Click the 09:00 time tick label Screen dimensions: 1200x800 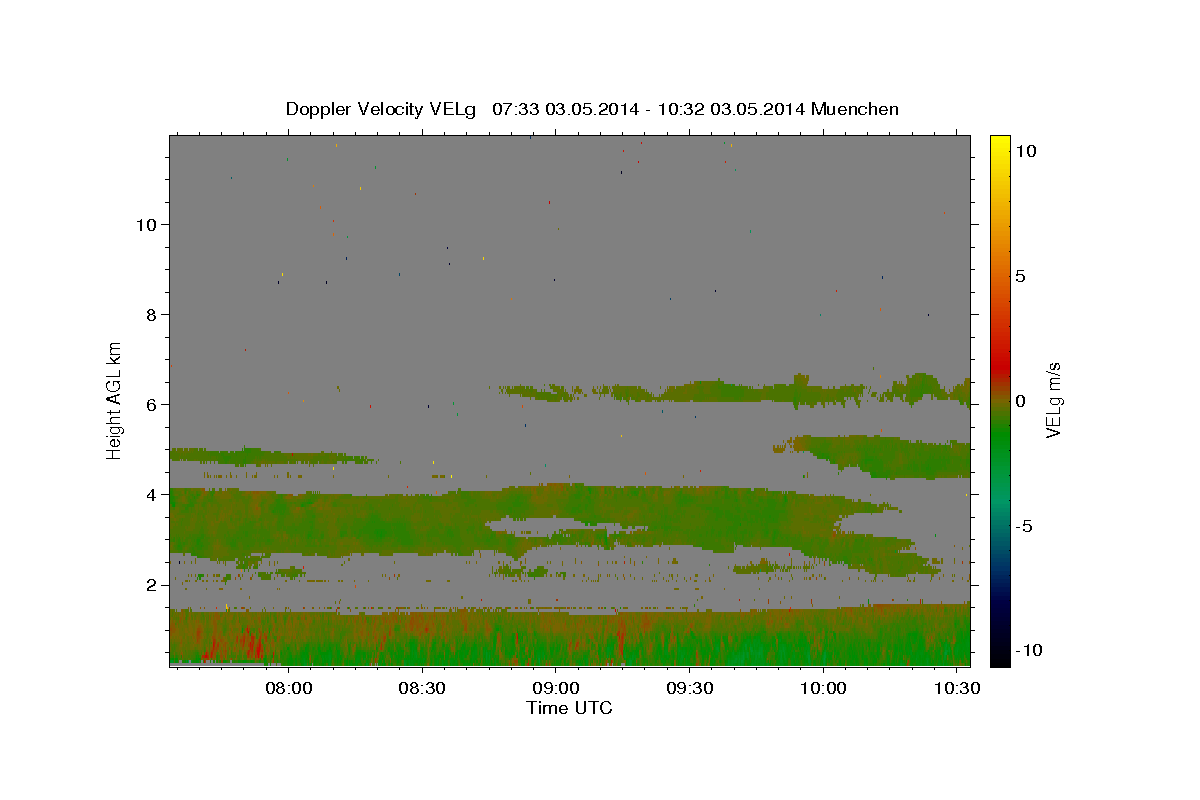(556, 689)
